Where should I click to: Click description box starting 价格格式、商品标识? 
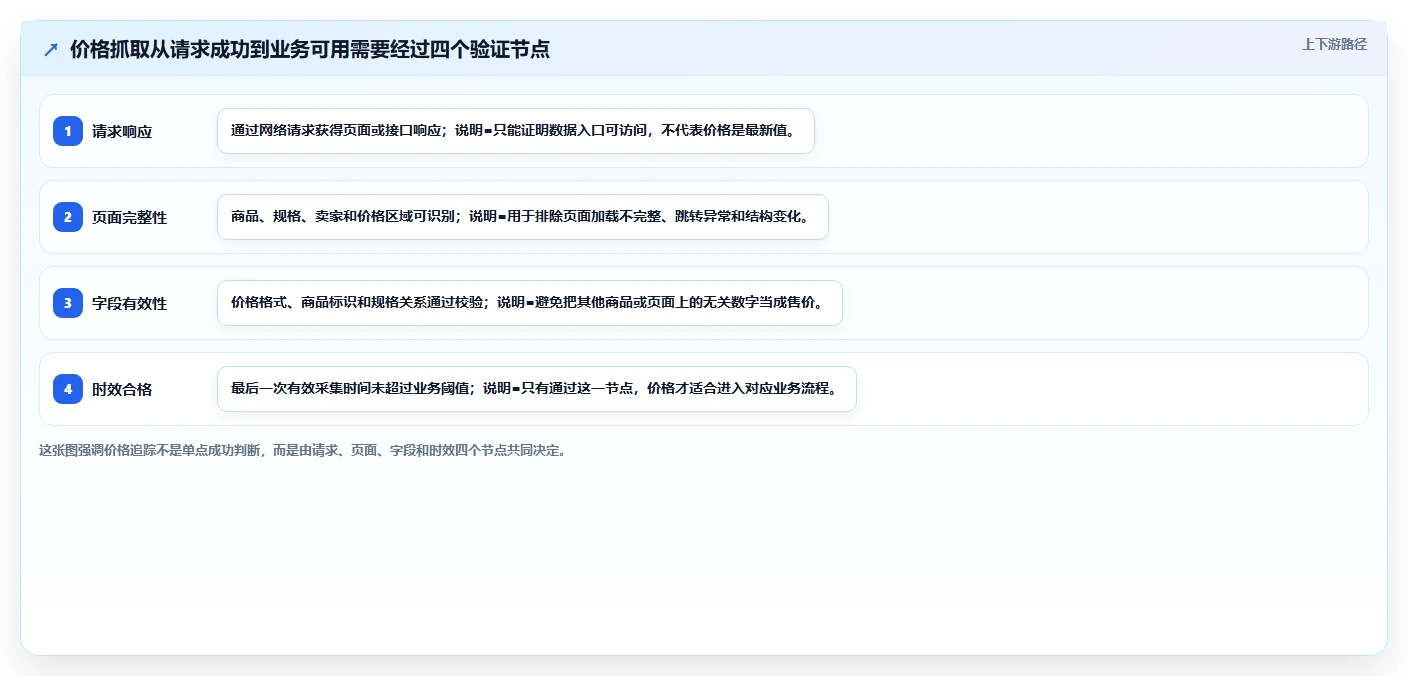pos(530,303)
